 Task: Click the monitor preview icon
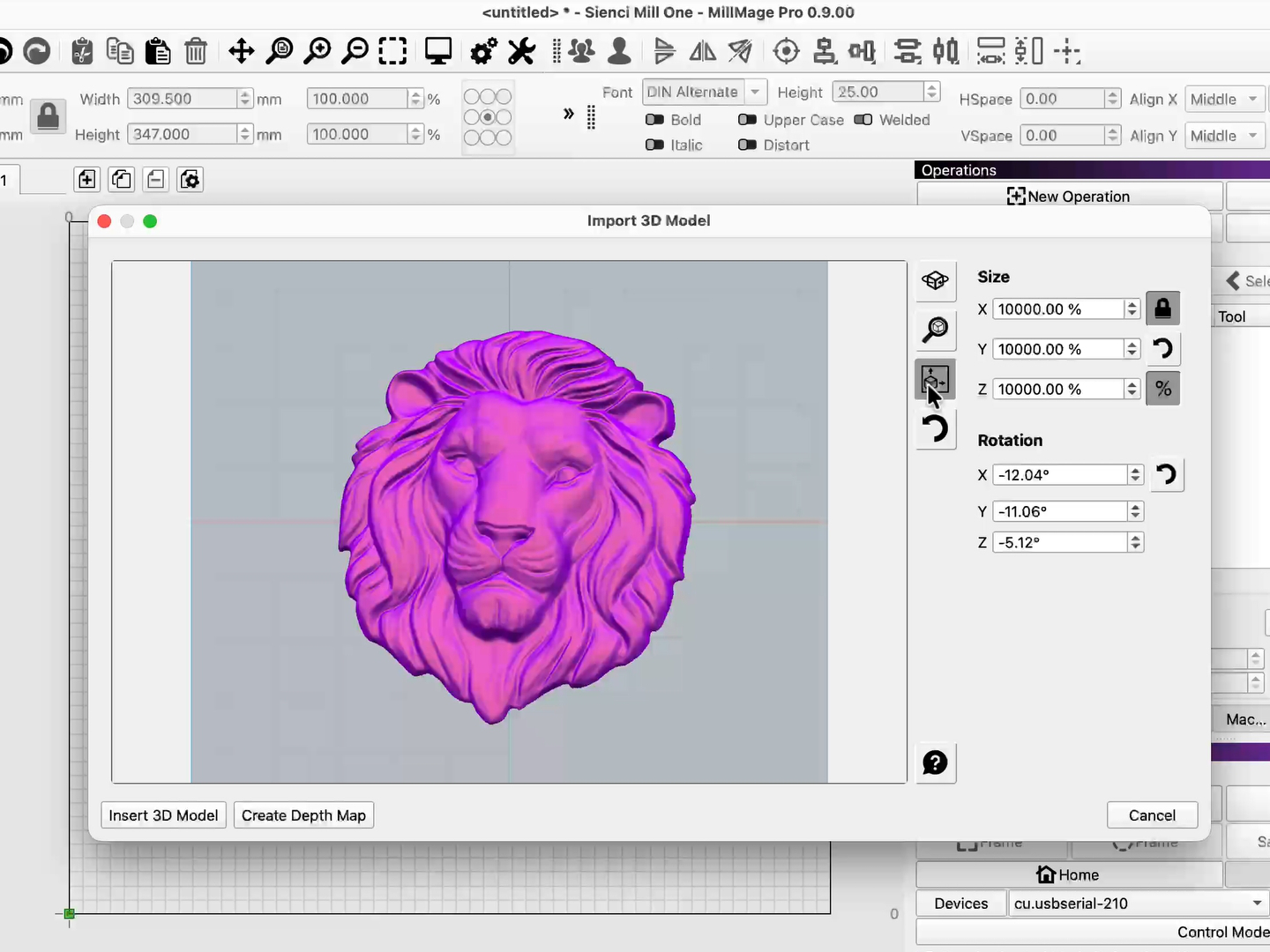(x=438, y=52)
